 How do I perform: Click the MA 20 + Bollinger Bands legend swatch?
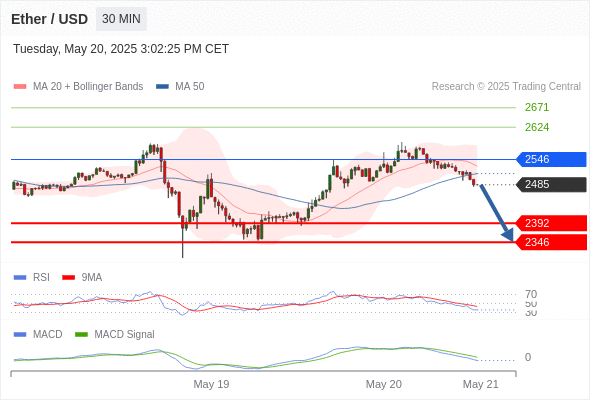(x=20, y=87)
